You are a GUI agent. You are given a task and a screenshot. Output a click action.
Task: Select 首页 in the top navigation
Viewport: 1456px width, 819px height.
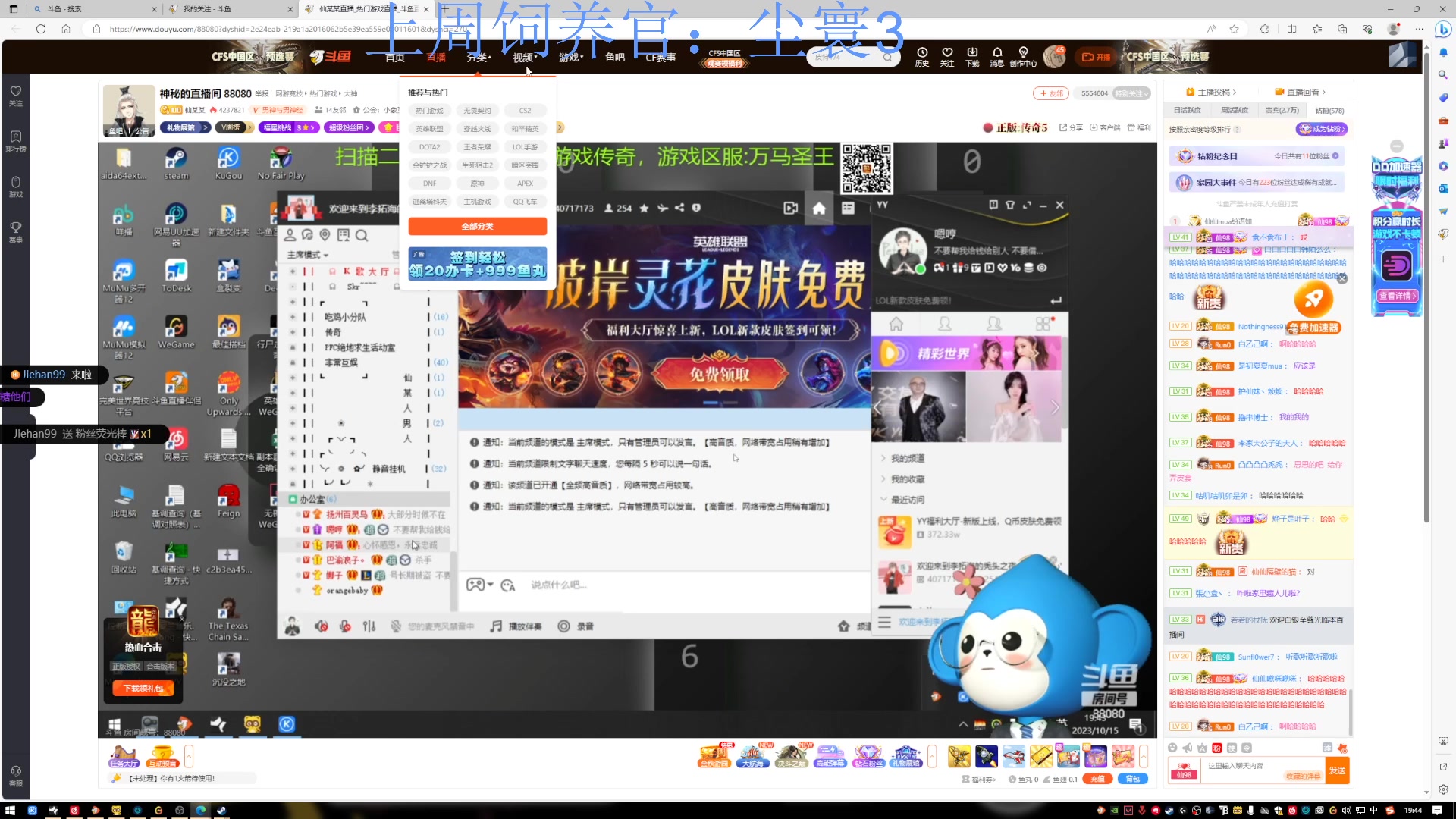(394, 58)
